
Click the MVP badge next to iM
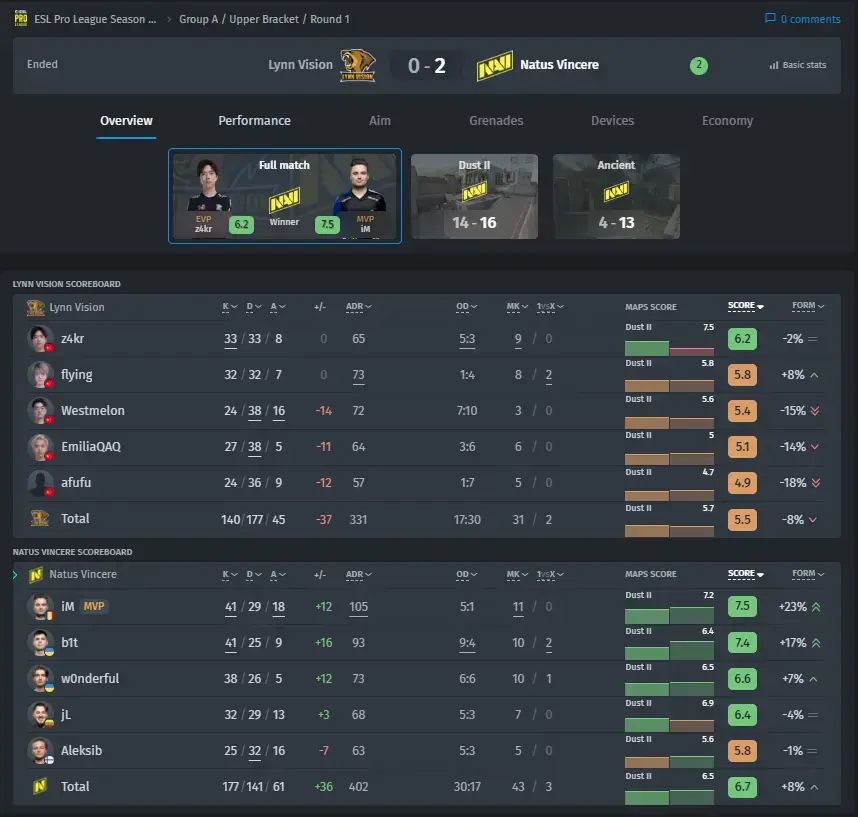pos(94,606)
